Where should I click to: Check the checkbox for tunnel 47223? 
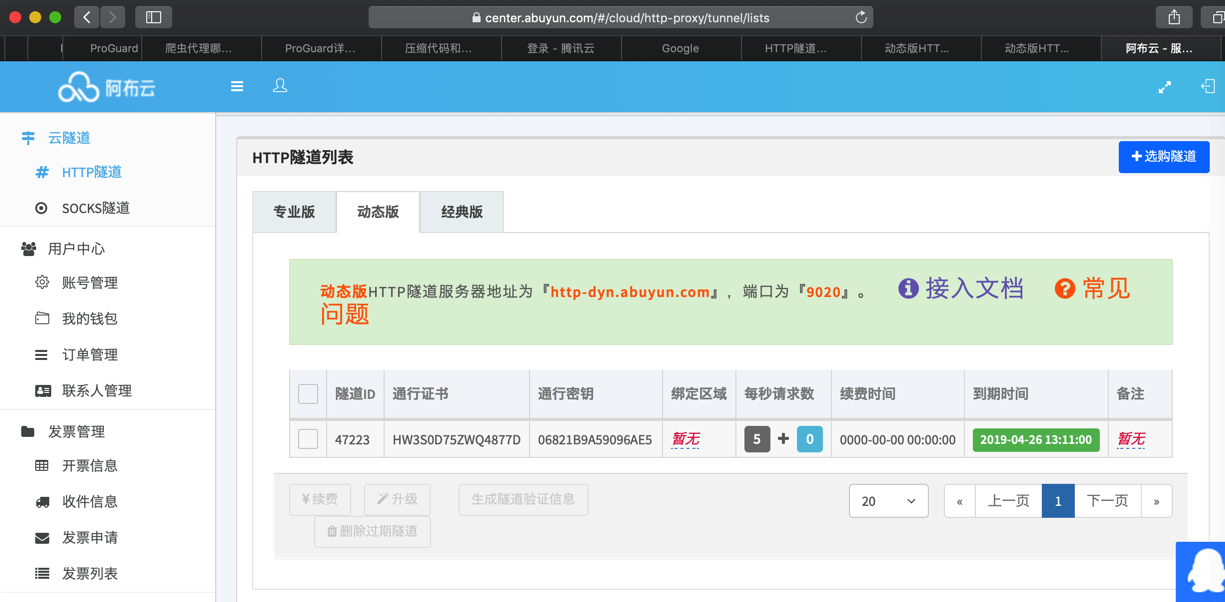coord(308,439)
